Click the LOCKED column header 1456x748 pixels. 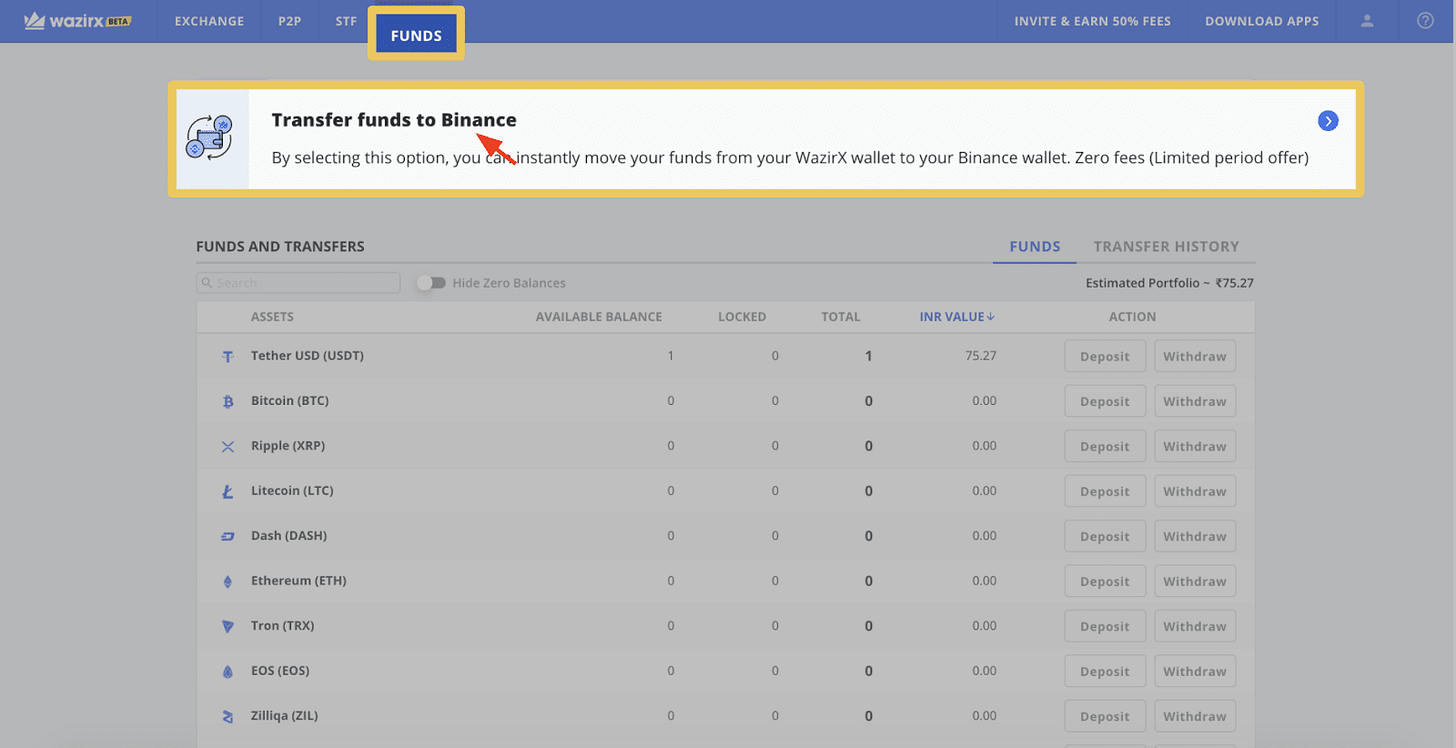point(742,317)
